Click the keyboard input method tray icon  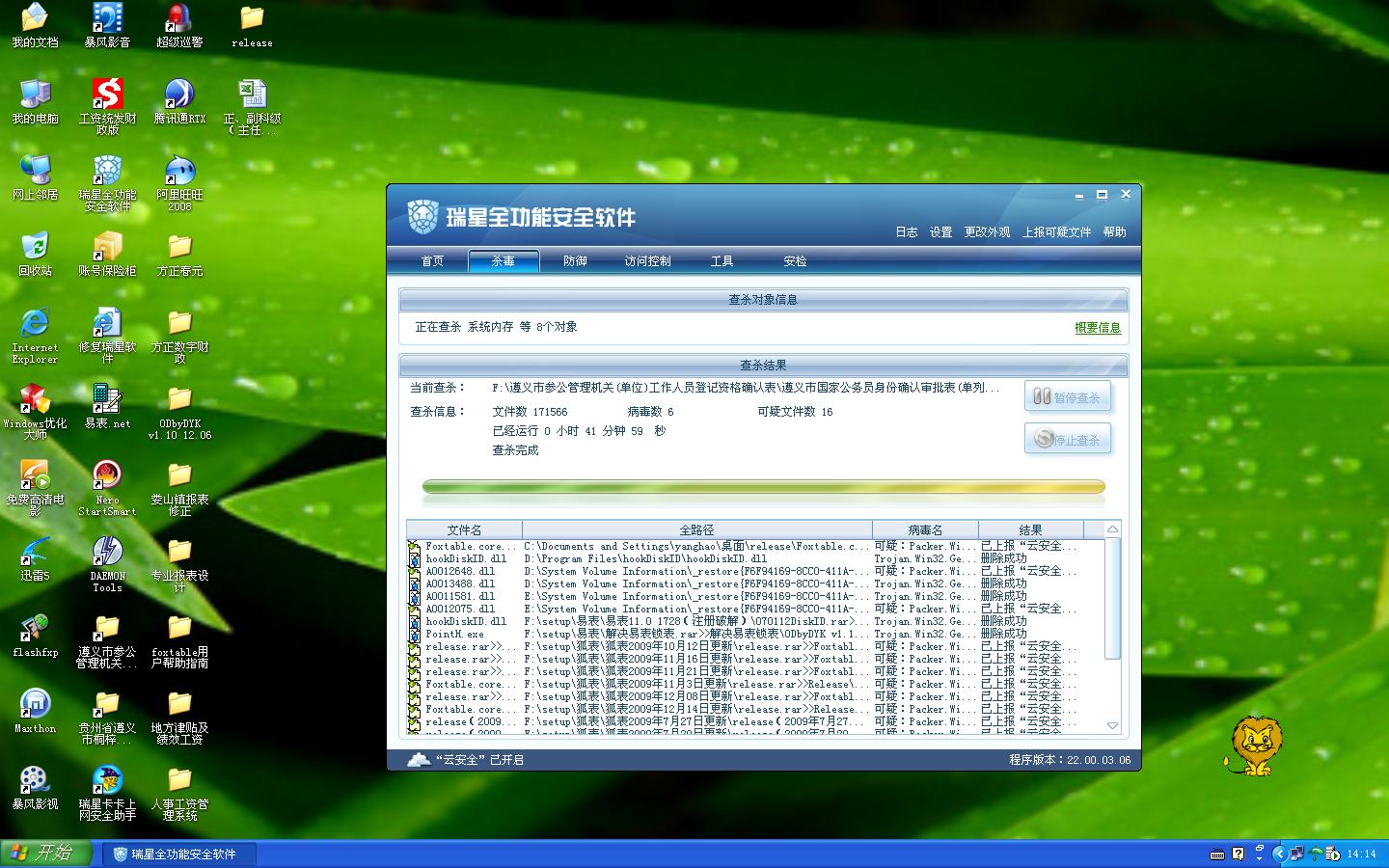1218,854
